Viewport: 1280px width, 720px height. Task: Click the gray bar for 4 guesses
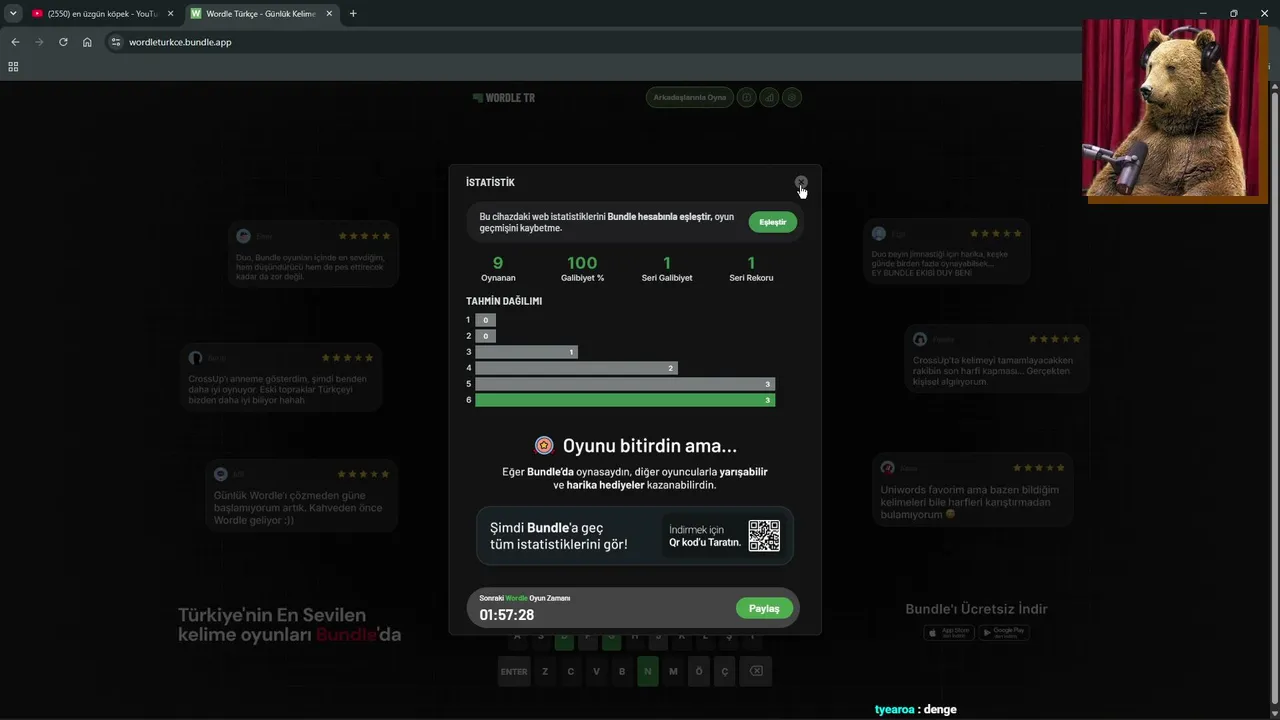click(576, 368)
